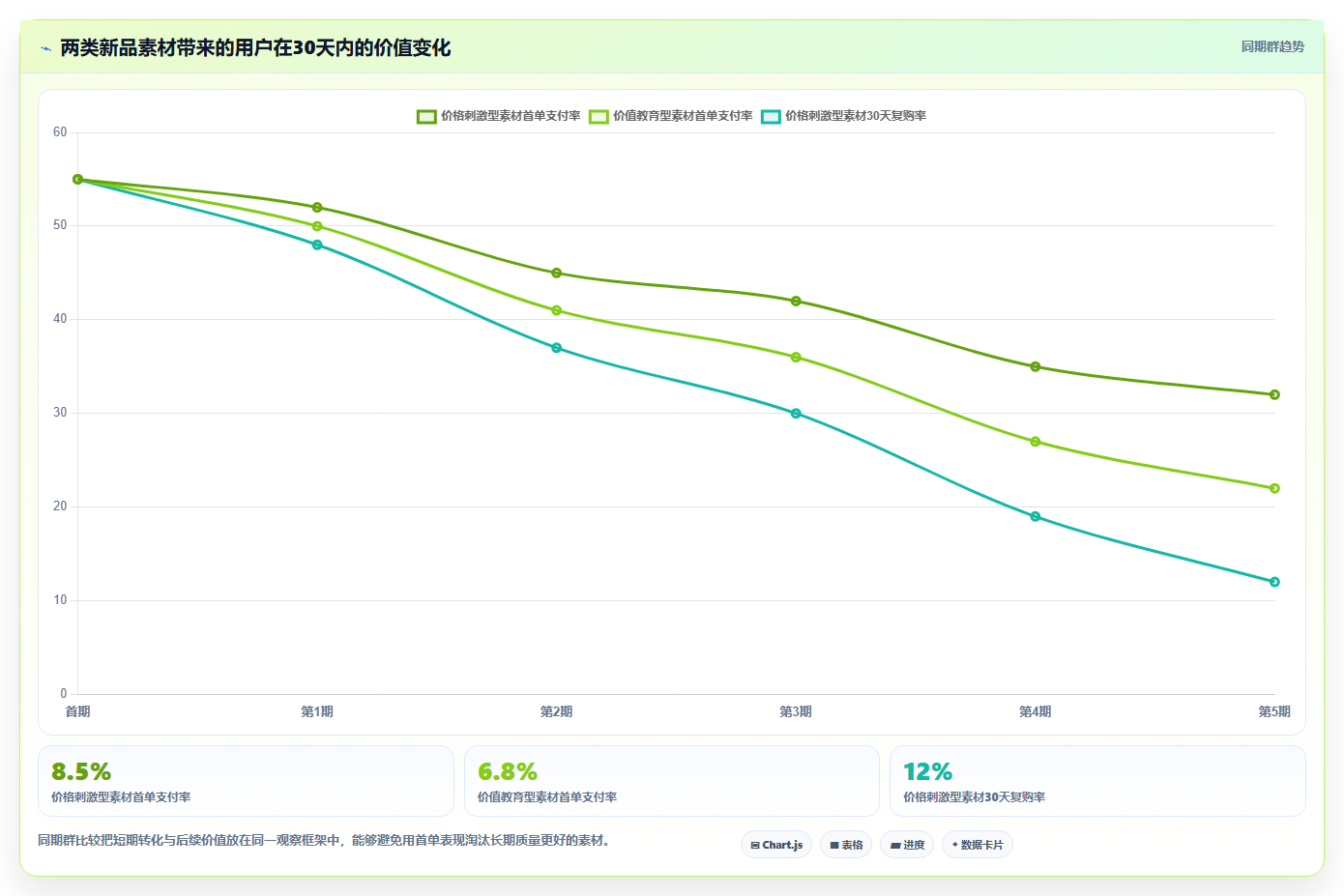The width and height of the screenshot is (1344, 896).
Task: Click the 第3期 x-axis label
Action: pyautogui.click(x=796, y=711)
